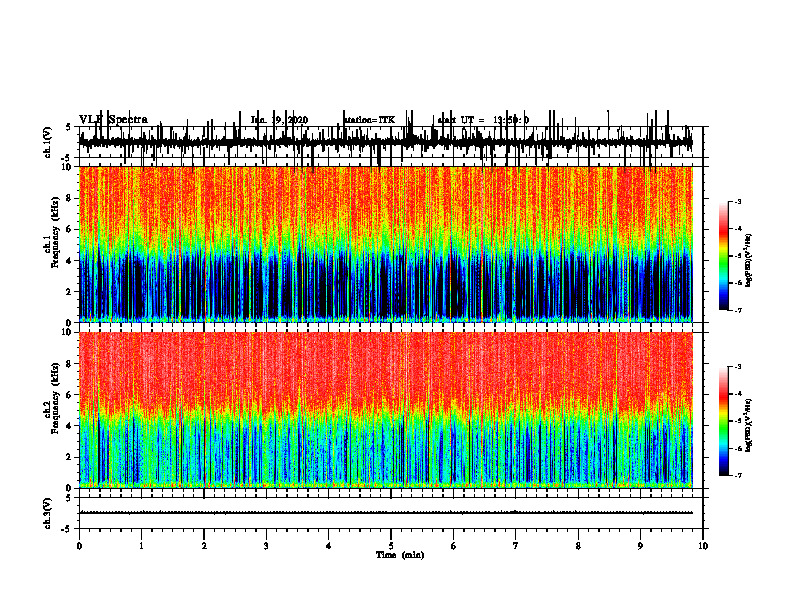
Task: Click the '4' tick on ch.2 frequency axis
Action: [x=70, y=426]
